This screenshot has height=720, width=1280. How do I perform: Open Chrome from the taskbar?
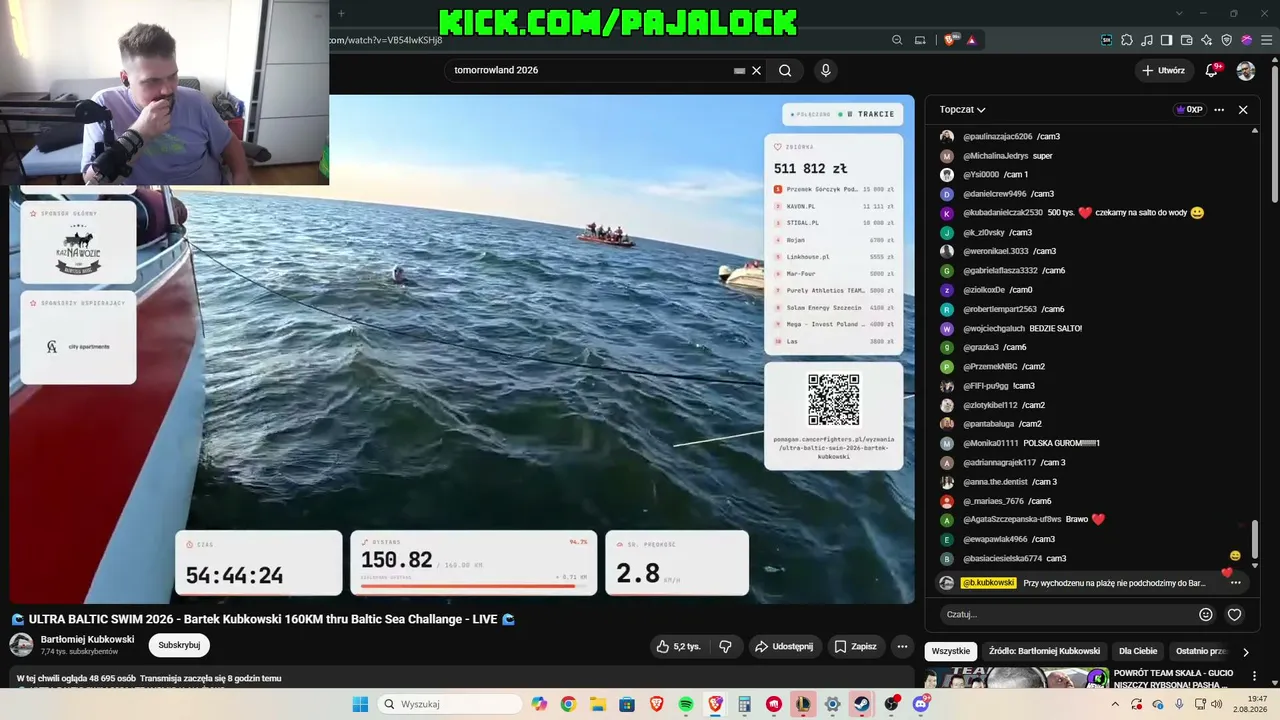point(568,704)
